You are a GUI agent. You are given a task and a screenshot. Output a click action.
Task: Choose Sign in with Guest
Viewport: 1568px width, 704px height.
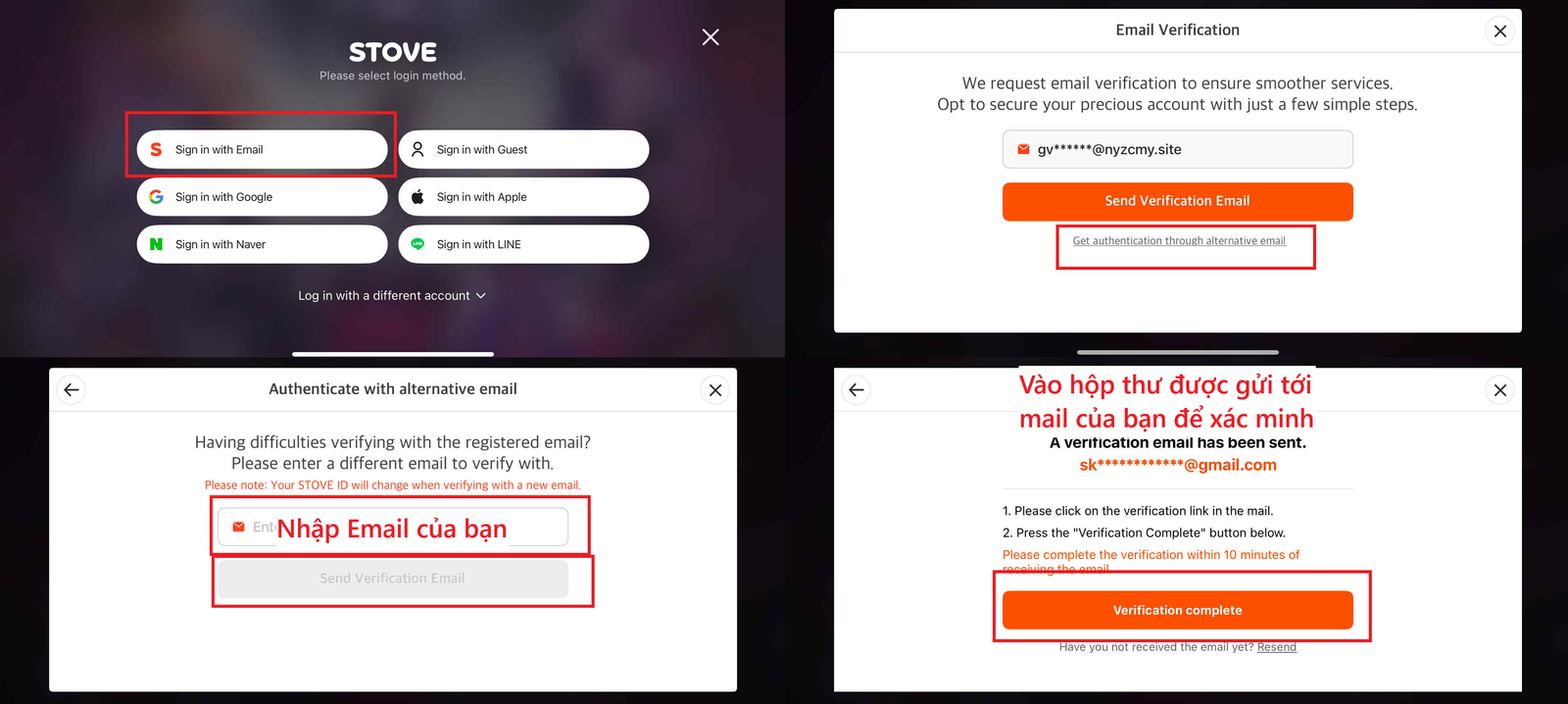tap(523, 149)
